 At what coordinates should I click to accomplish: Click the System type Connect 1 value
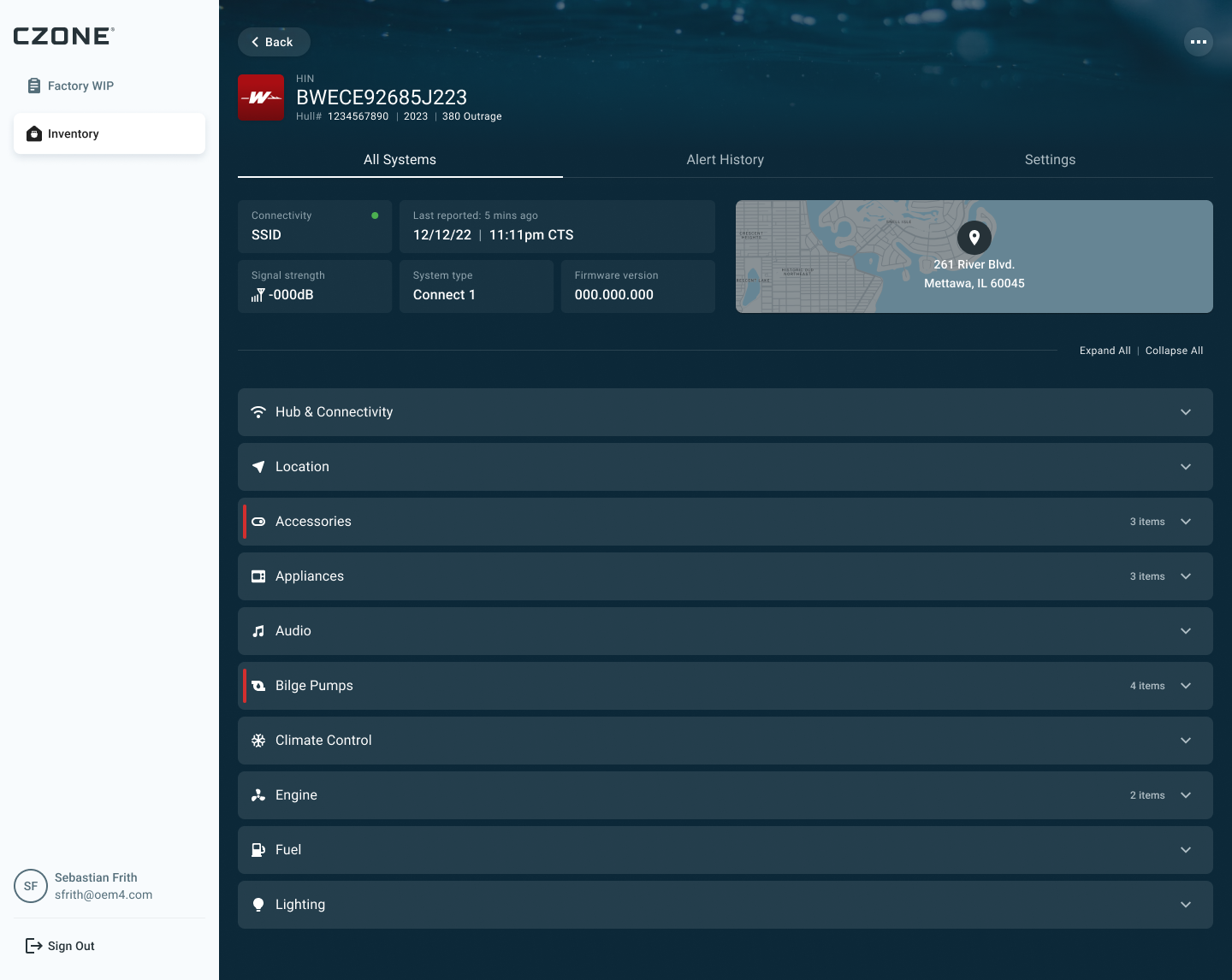(444, 295)
